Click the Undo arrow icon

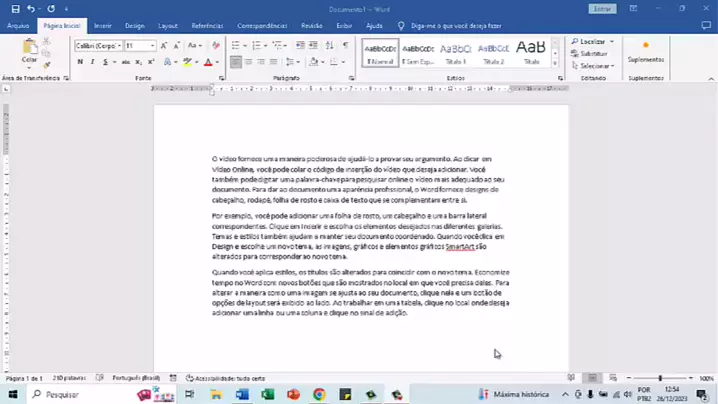[x=33, y=8]
